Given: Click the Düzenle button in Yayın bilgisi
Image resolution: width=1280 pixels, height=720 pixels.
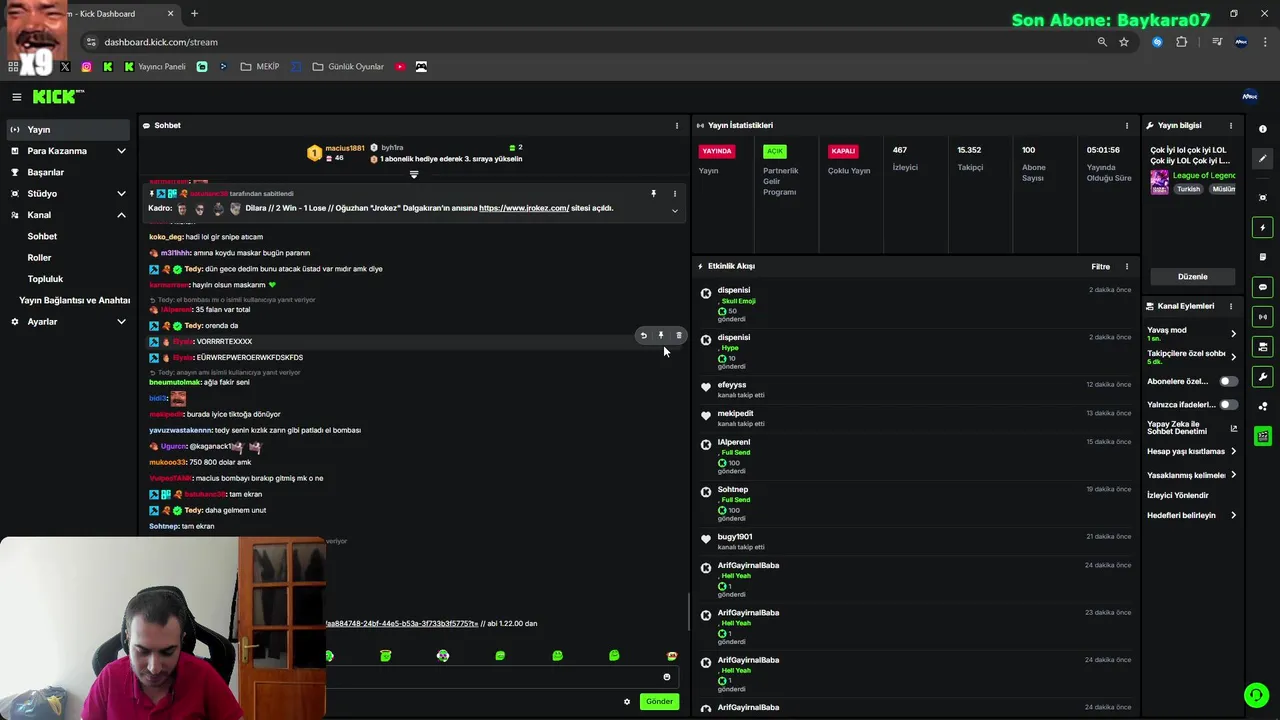Looking at the screenshot, I should (x=1192, y=277).
